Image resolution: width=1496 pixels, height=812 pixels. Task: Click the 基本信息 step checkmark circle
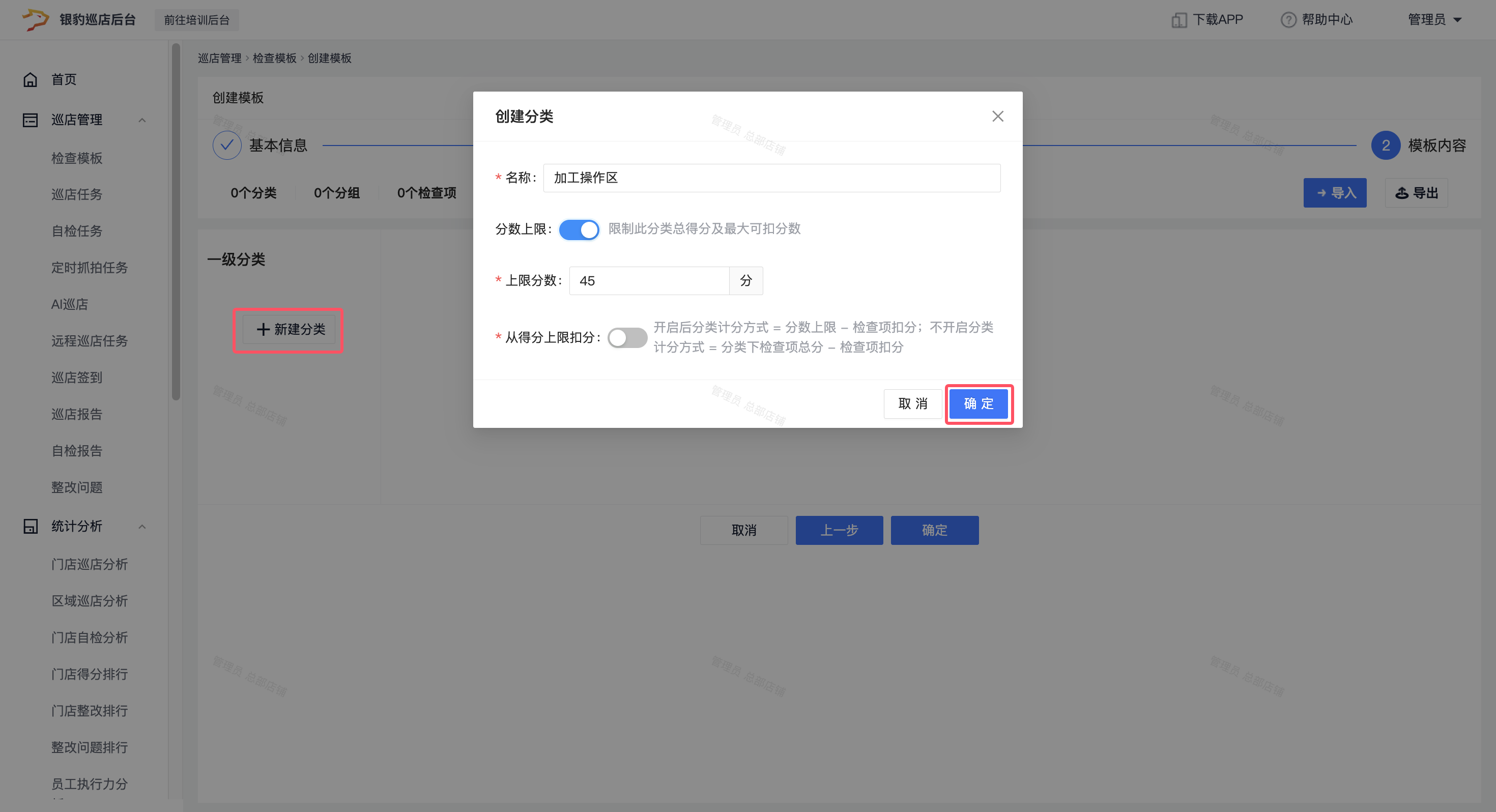pyautogui.click(x=227, y=145)
